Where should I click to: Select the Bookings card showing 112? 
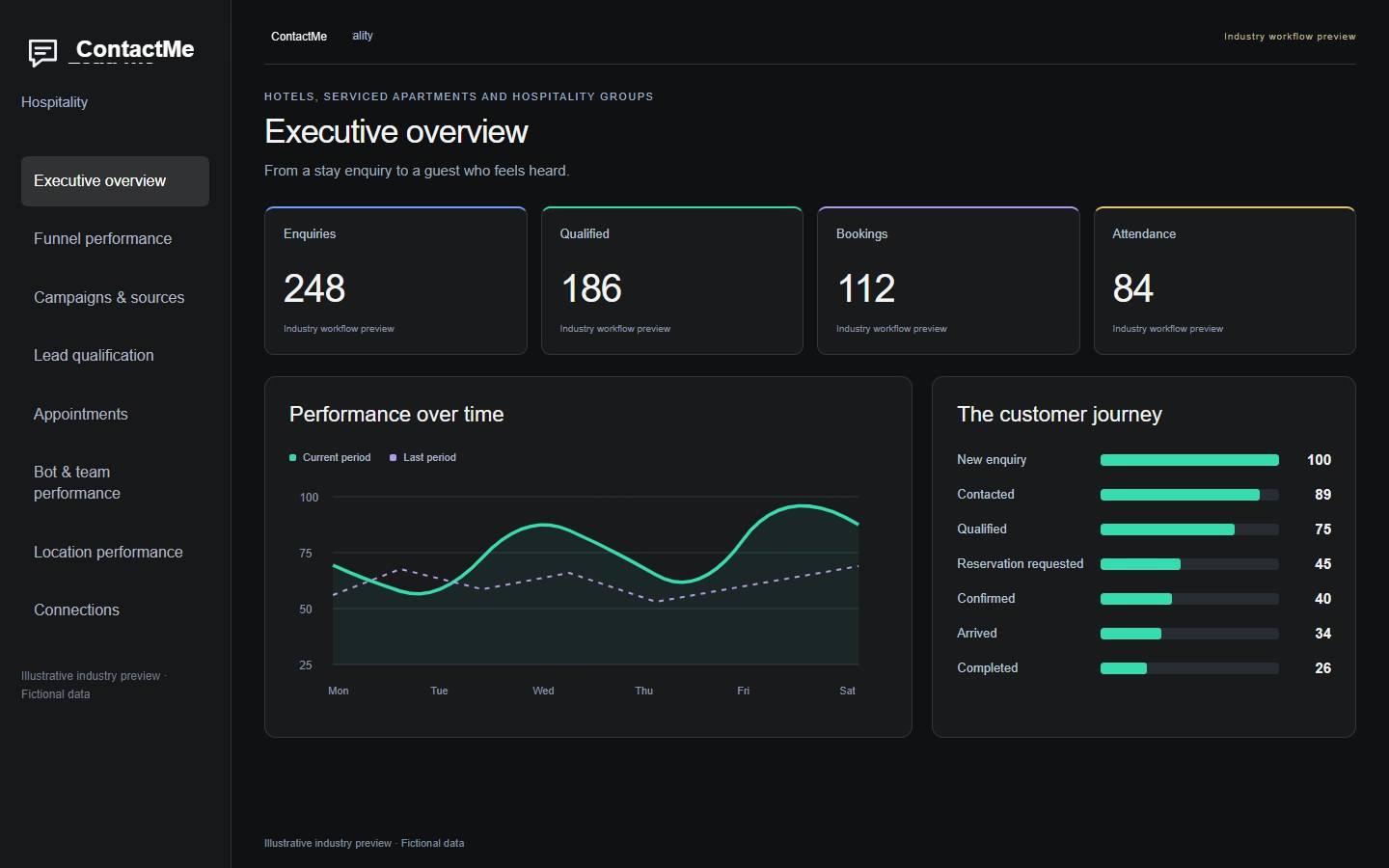click(948, 281)
